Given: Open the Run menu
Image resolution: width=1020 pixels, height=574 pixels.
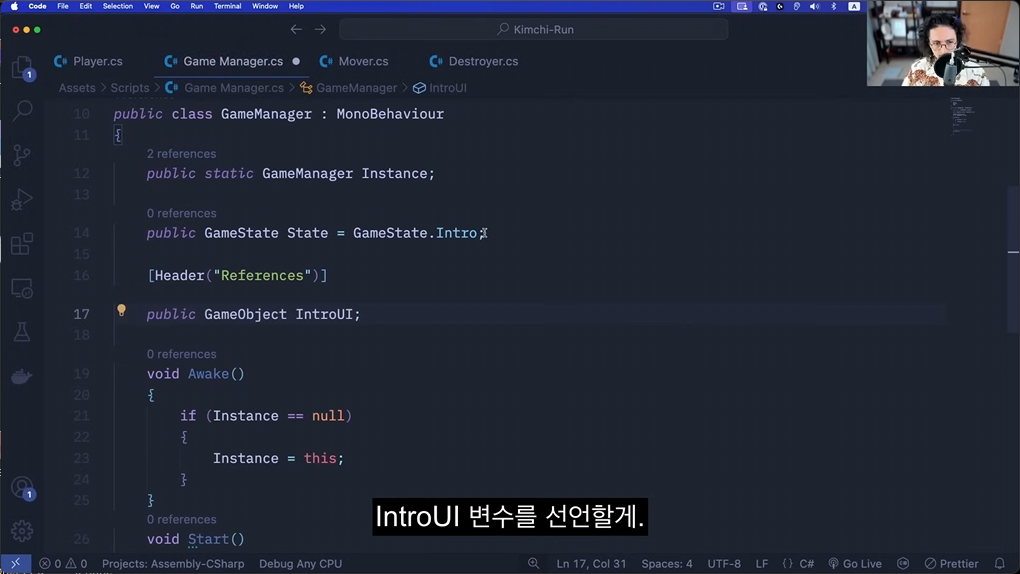Looking at the screenshot, I should pos(196,6).
